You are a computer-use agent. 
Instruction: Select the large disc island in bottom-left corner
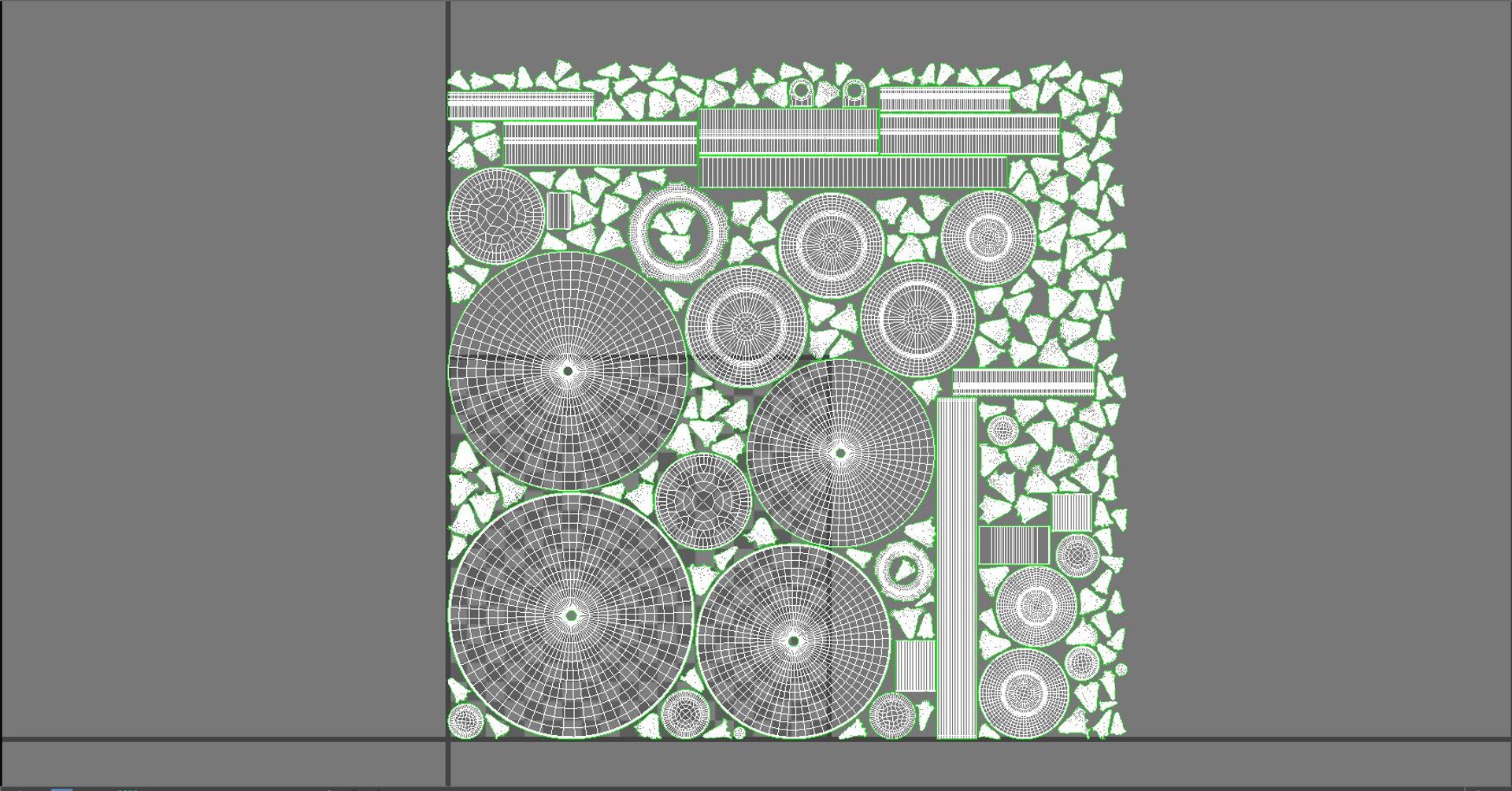[571, 616]
